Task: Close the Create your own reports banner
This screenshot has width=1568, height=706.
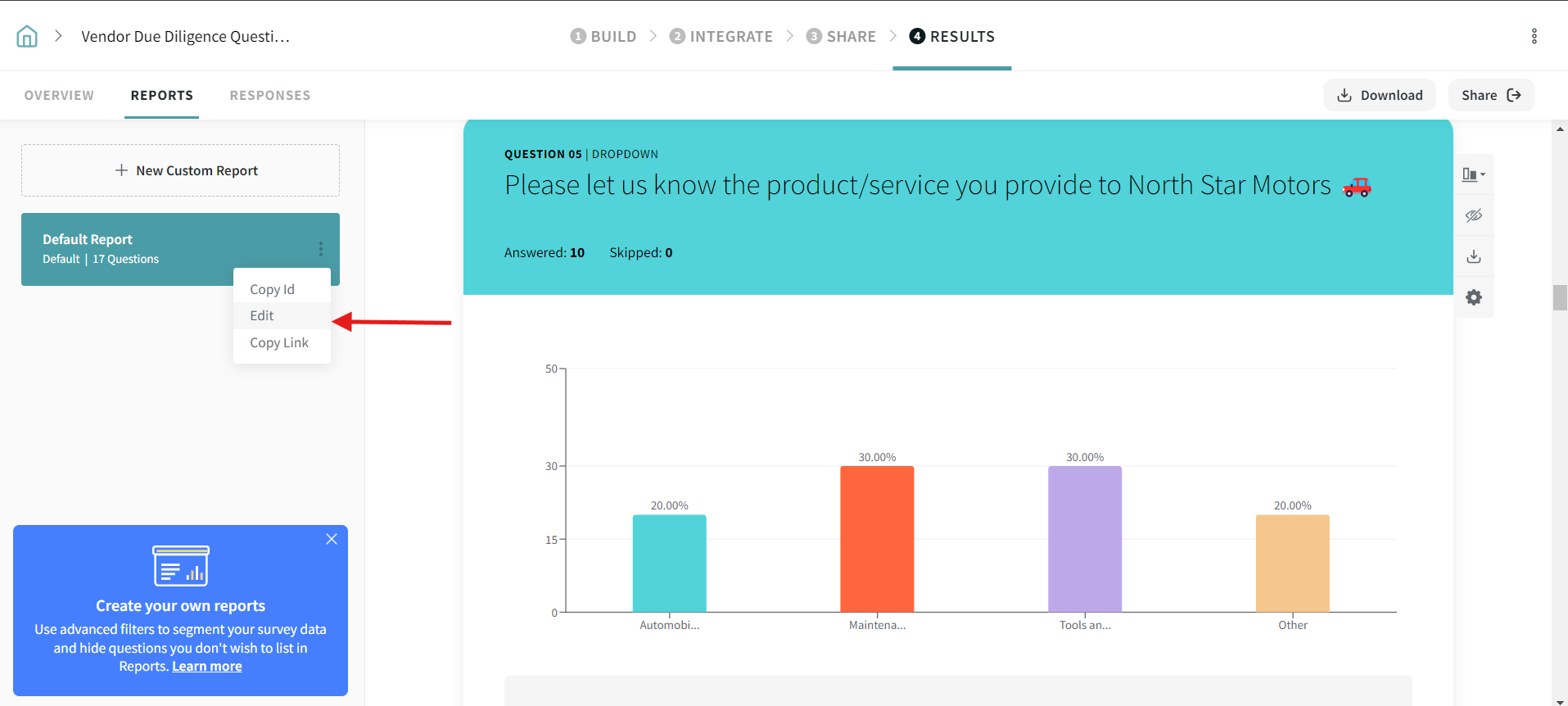Action: tap(331, 539)
